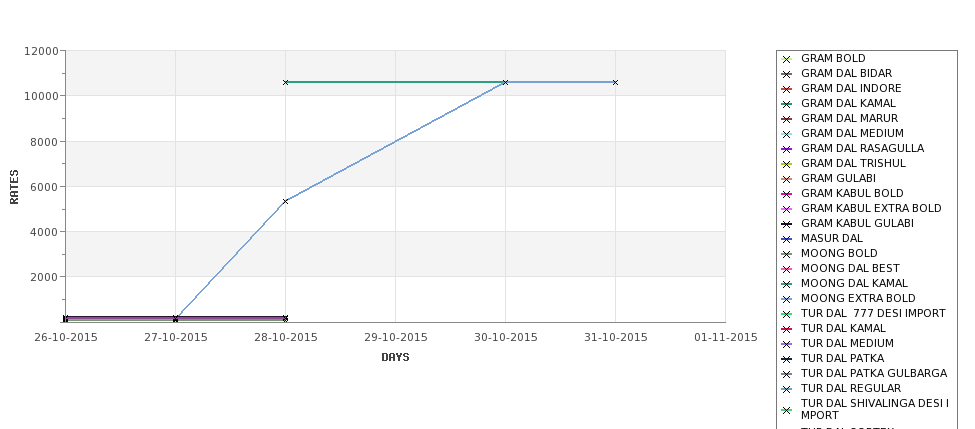The image size is (975, 429).
Task: Click the TUR DAL SHIVALINGA DESI IMPORT label
Action: click(874, 409)
